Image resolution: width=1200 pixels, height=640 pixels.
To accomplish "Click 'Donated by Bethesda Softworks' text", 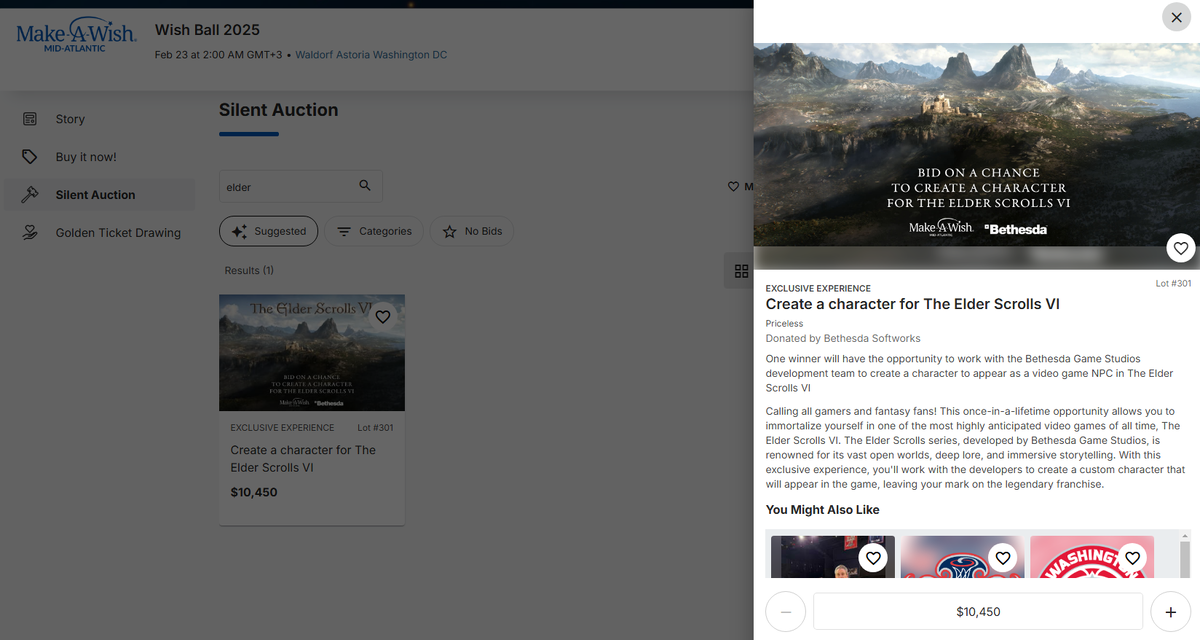I will [x=843, y=338].
